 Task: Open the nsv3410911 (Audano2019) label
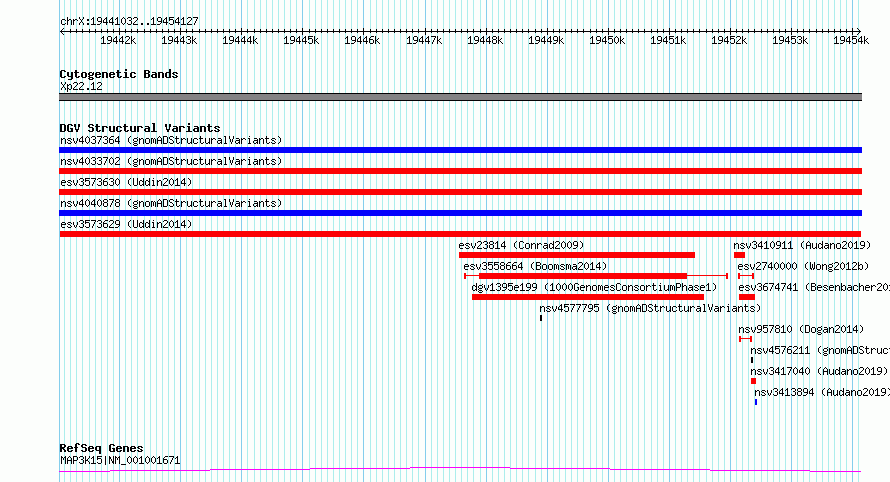tap(802, 245)
